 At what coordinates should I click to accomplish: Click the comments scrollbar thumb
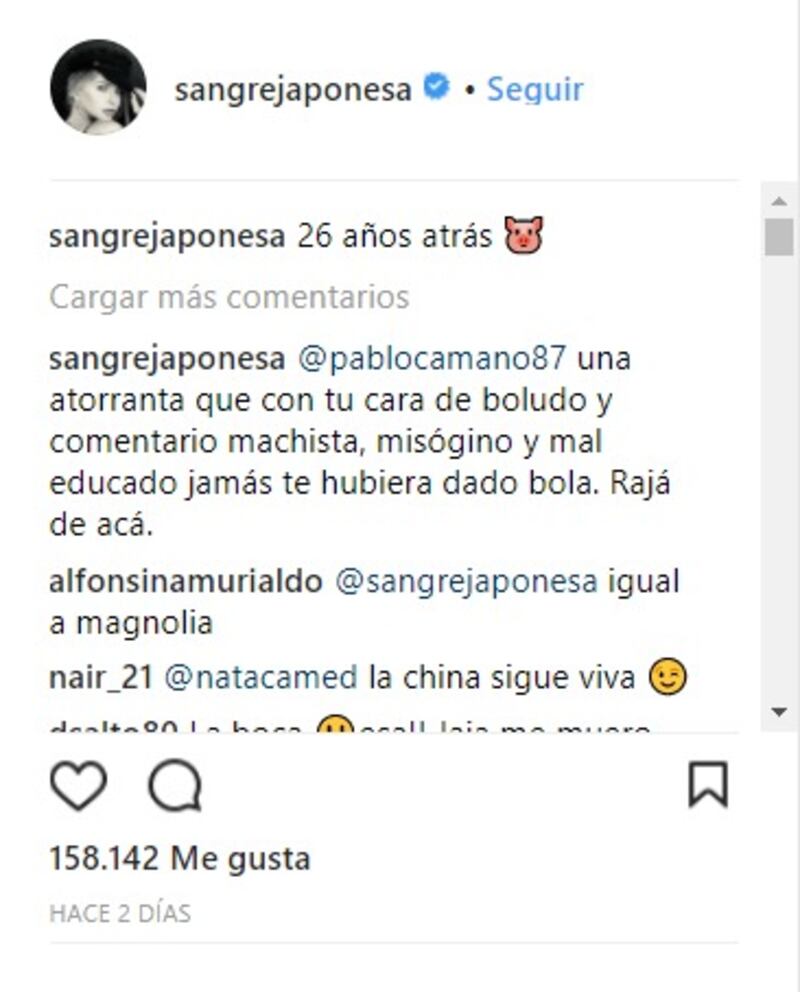coord(779,237)
